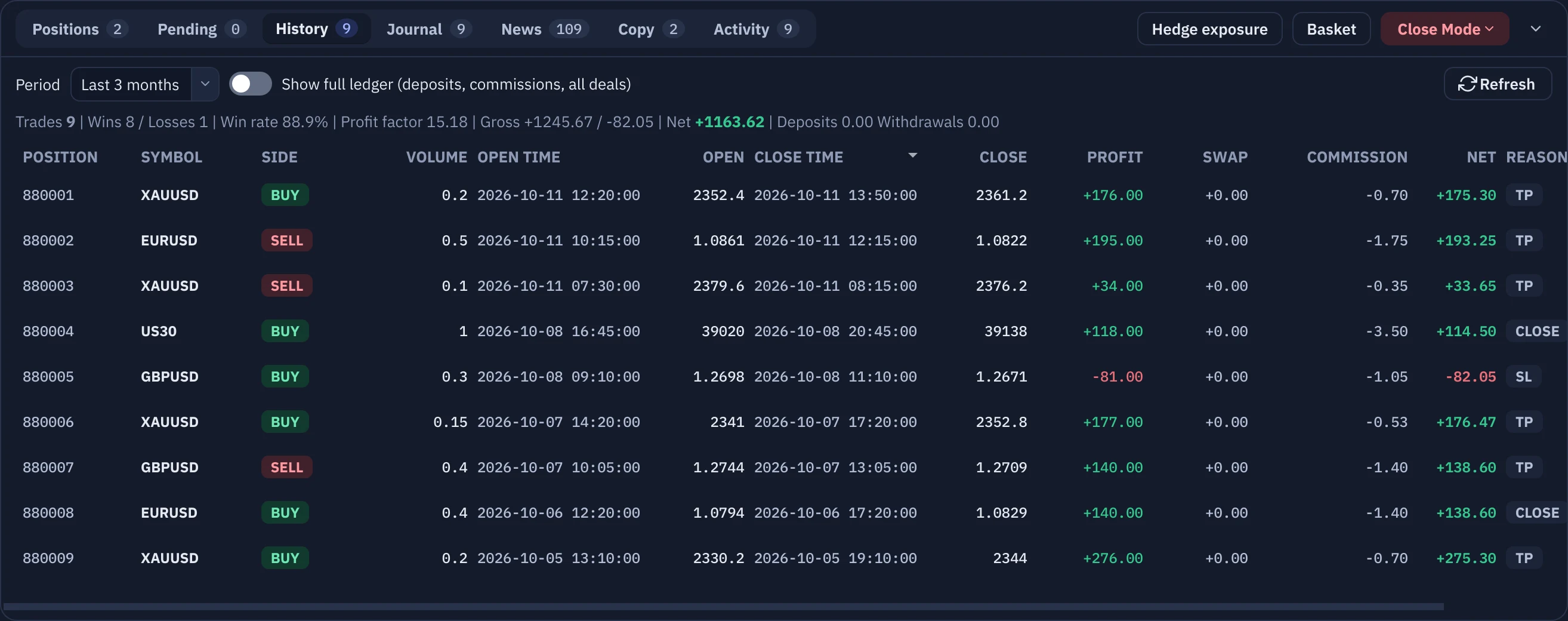The image size is (1568, 621).
Task: Open the Positions tab
Action: coord(79,29)
